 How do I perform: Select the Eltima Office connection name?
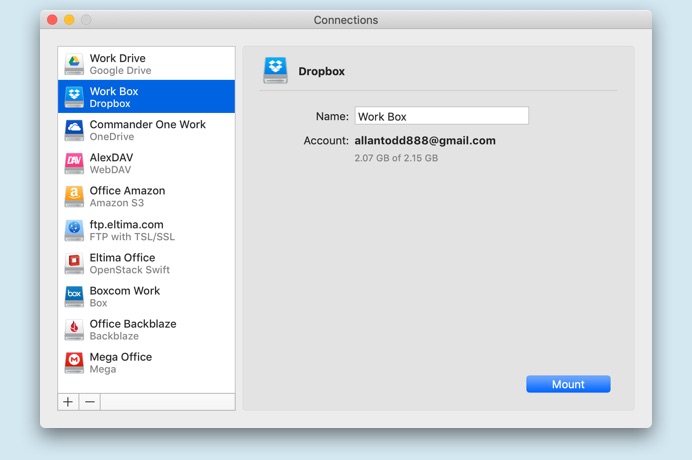122,257
